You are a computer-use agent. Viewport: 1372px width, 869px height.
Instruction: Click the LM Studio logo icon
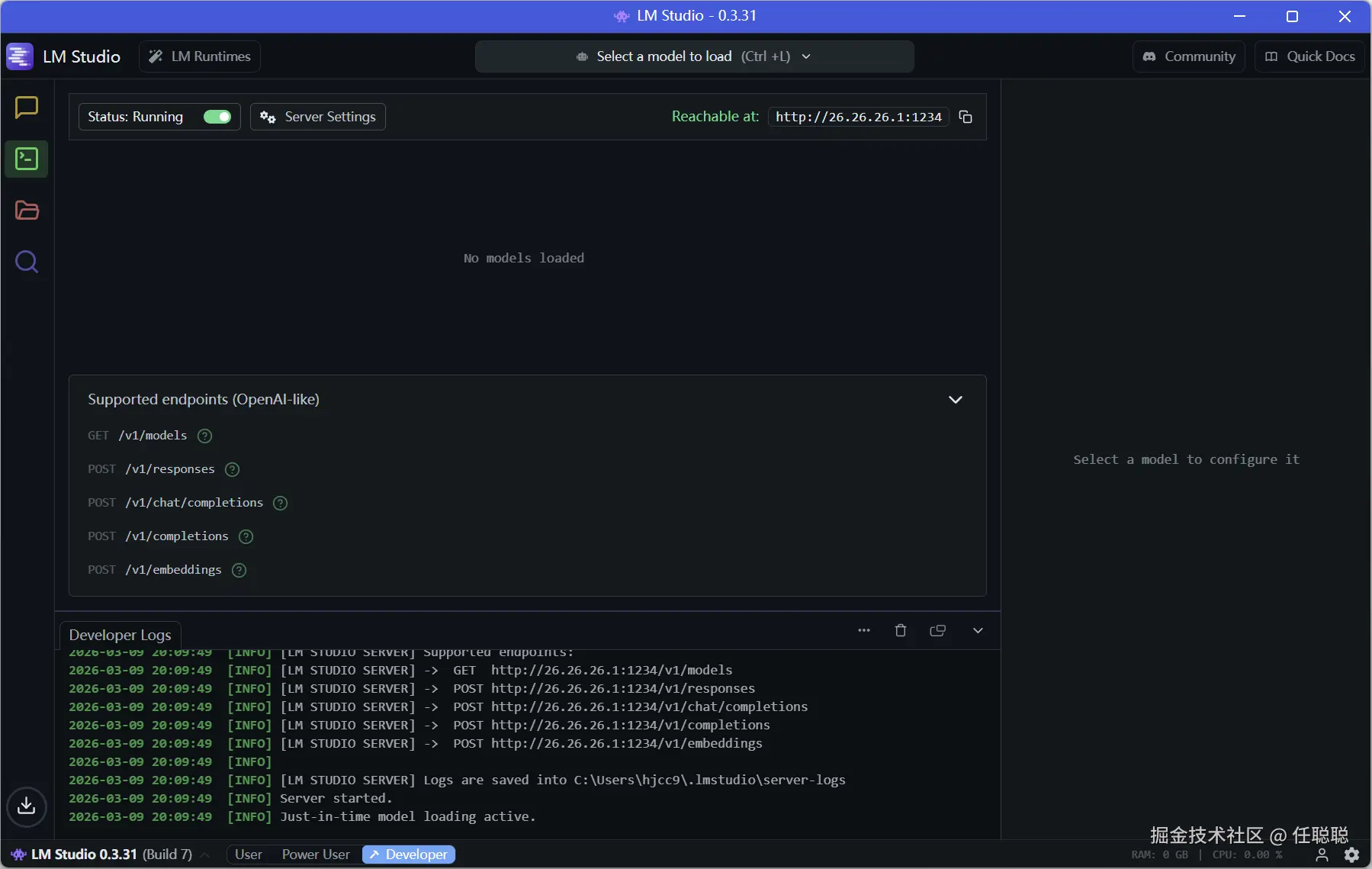tap(20, 56)
